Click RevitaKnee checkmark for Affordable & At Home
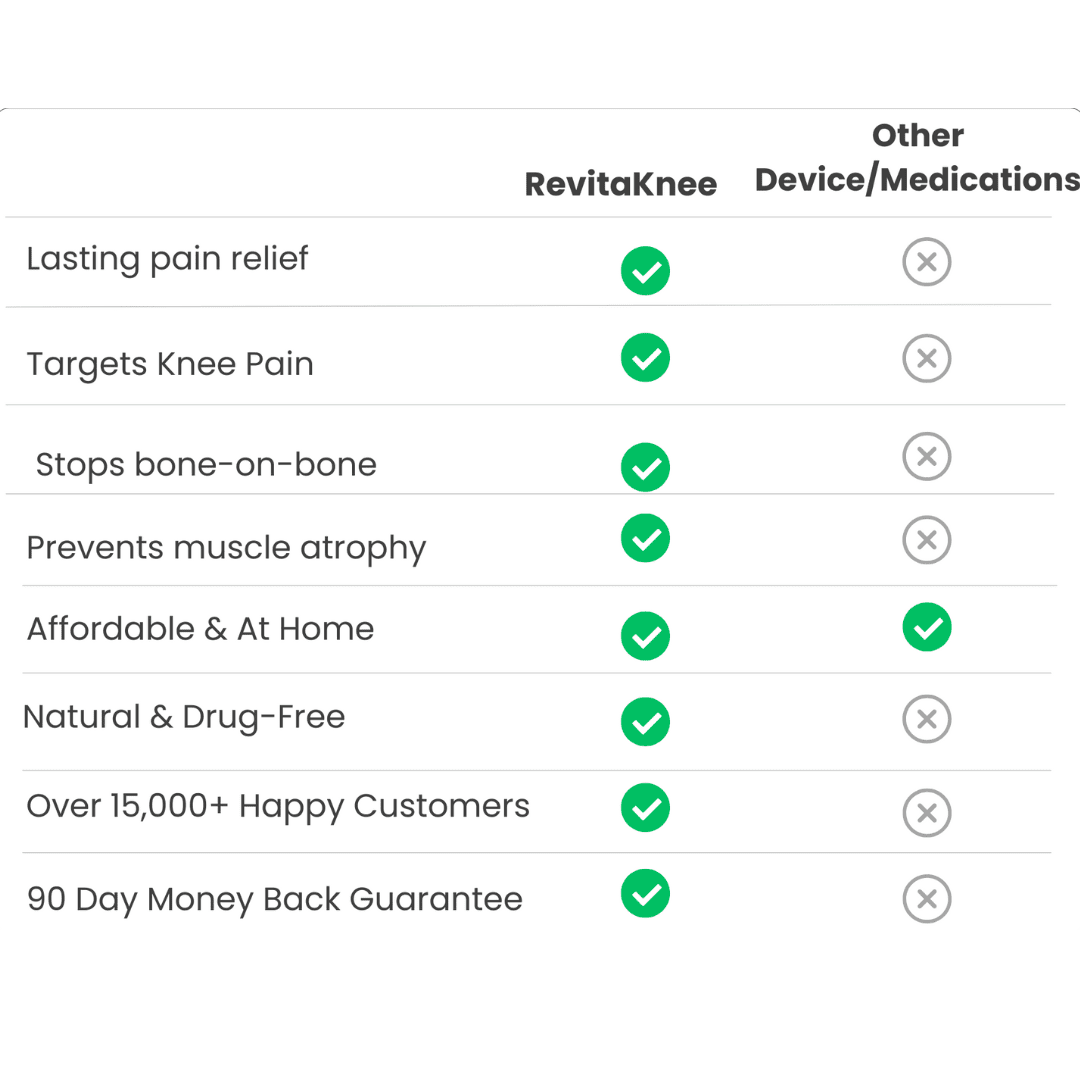Viewport: 1080px width, 1080px height. (x=645, y=636)
